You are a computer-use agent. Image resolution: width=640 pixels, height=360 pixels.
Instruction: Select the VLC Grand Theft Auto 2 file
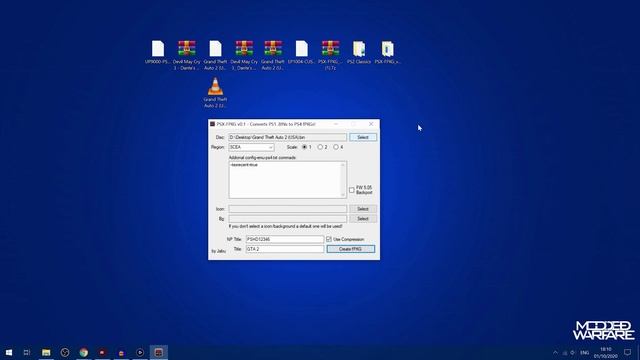[x=215, y=93]
